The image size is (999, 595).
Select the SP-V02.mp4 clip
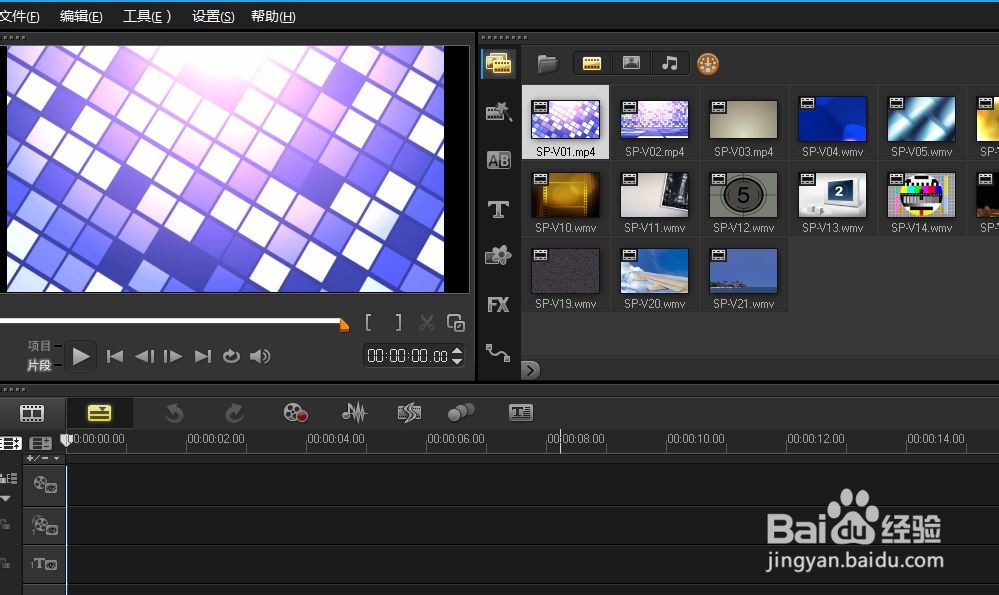click(x=654, y=119)
